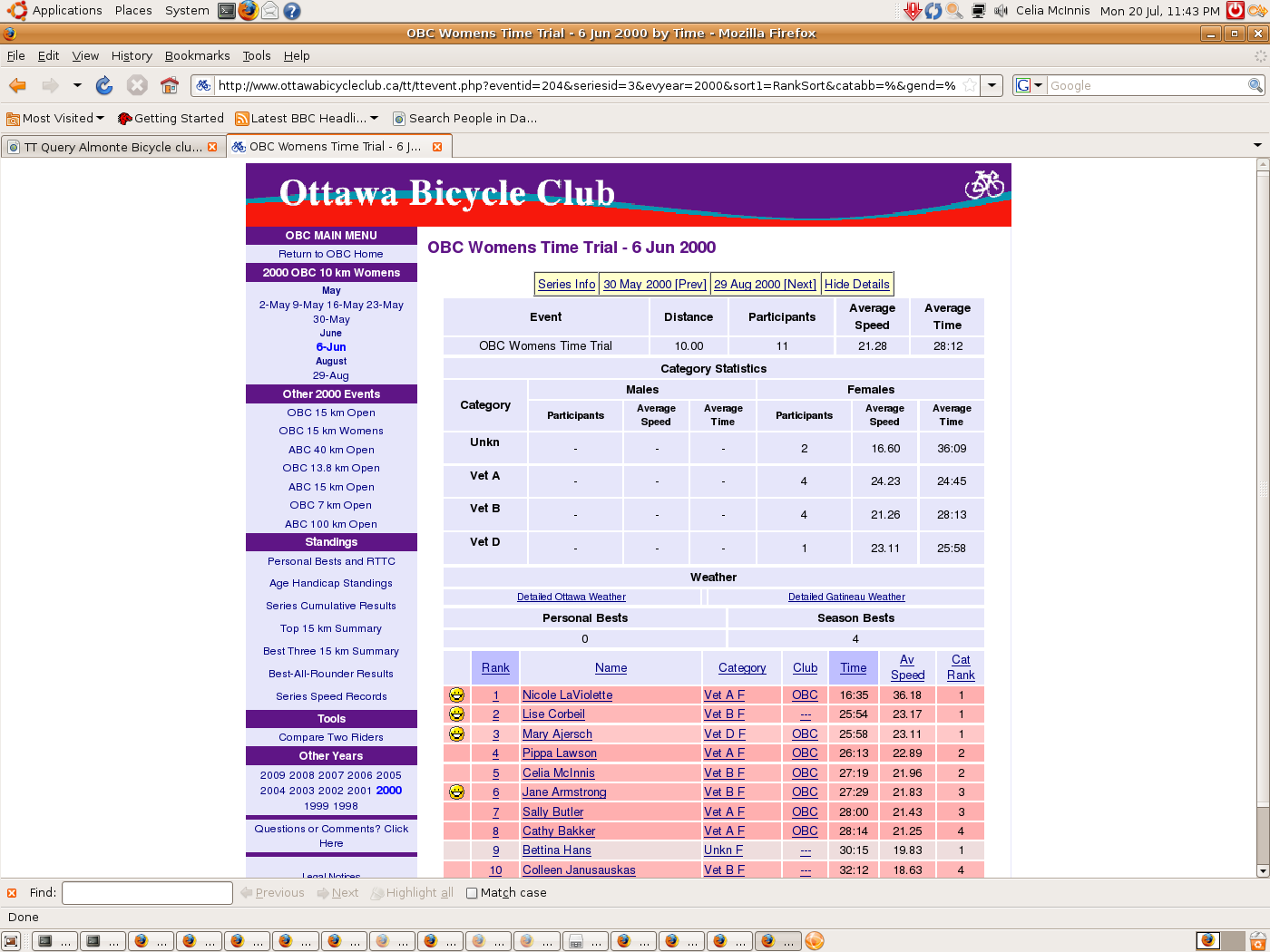Click the Stop loading icon
1270x952 pixels.
click(137, 85)
